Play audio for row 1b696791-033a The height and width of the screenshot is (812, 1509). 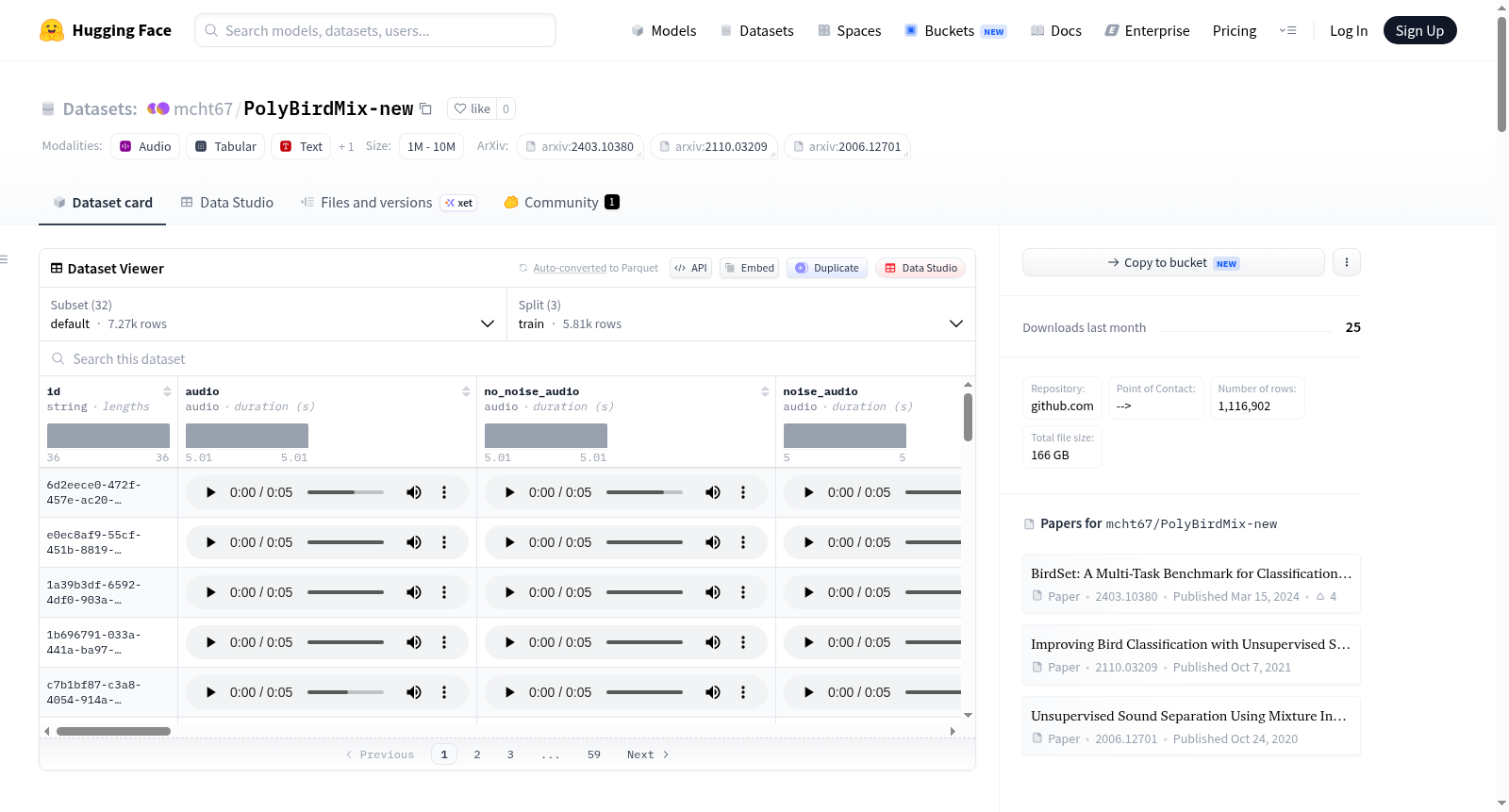[x=211, y=642]
